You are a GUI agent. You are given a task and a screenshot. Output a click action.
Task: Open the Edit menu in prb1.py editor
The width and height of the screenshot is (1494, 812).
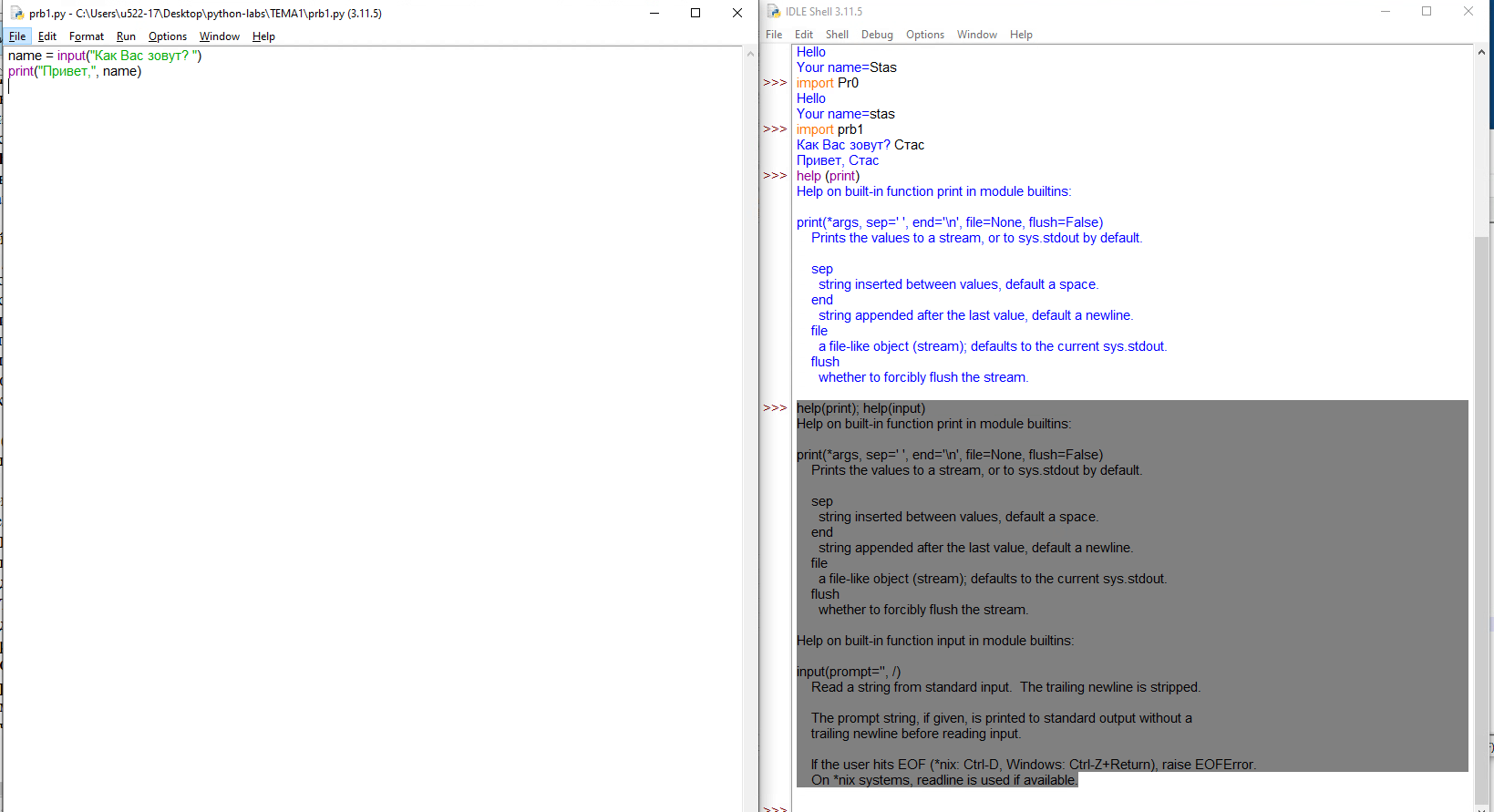click(47, 36)
